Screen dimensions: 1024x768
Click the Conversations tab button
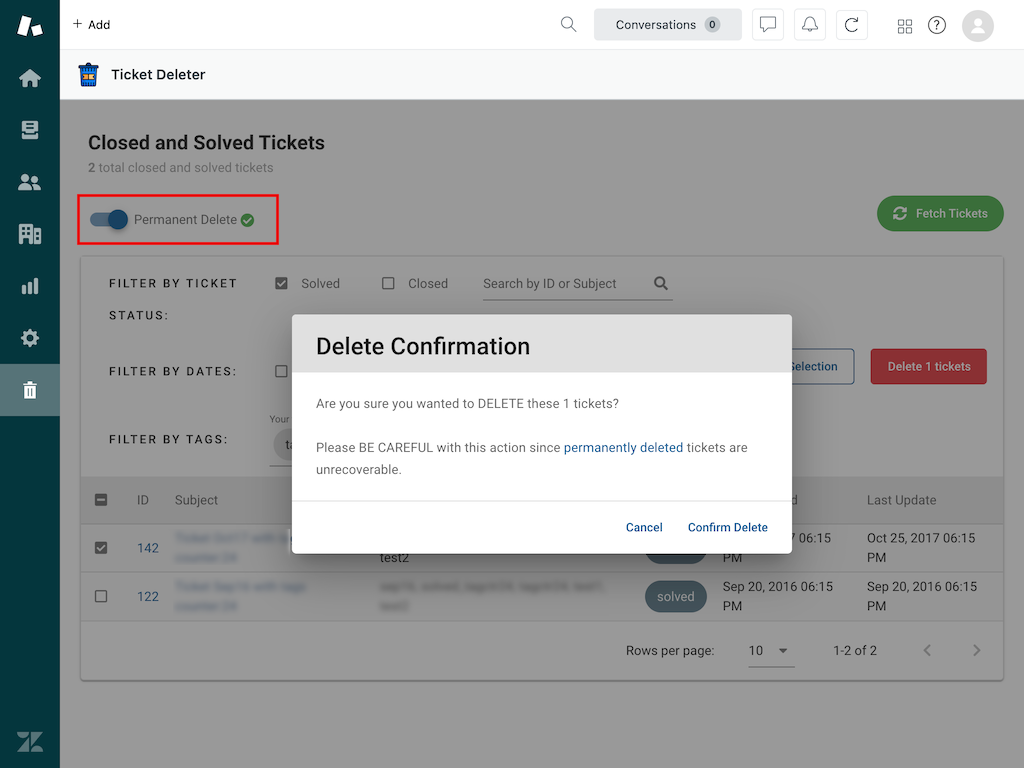667,25
